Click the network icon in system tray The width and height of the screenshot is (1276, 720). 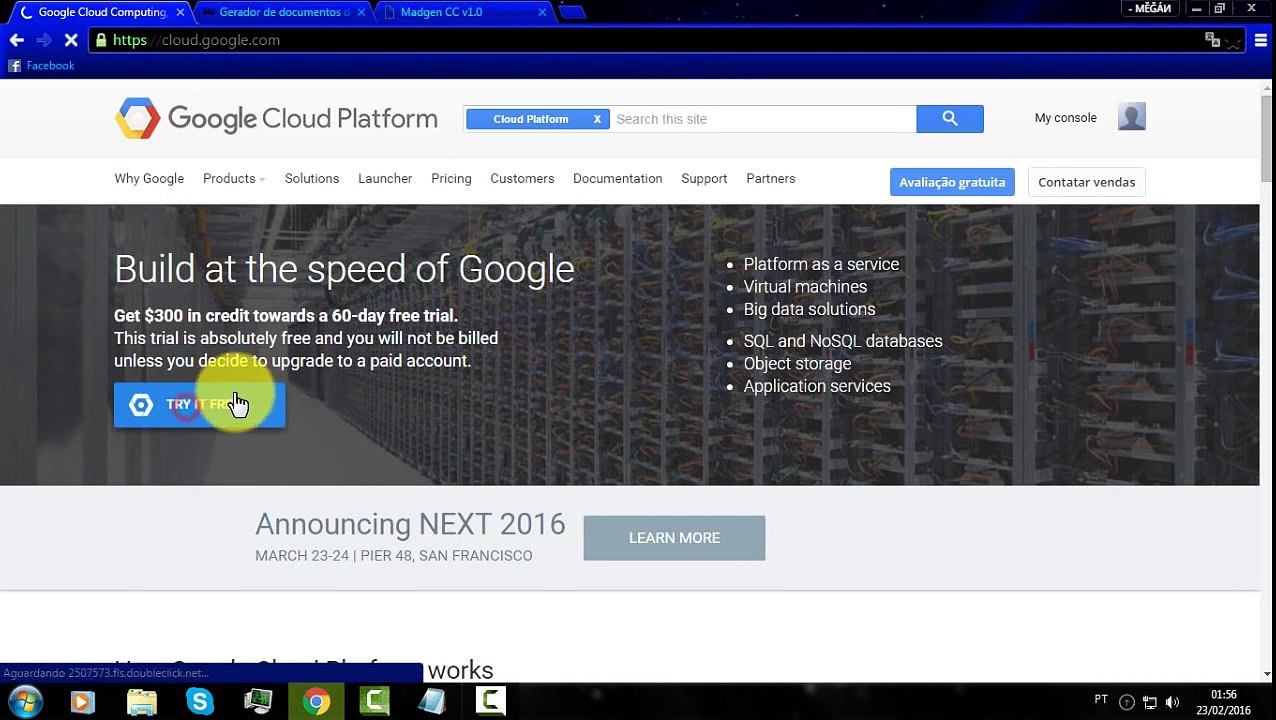coord(1150,702)
